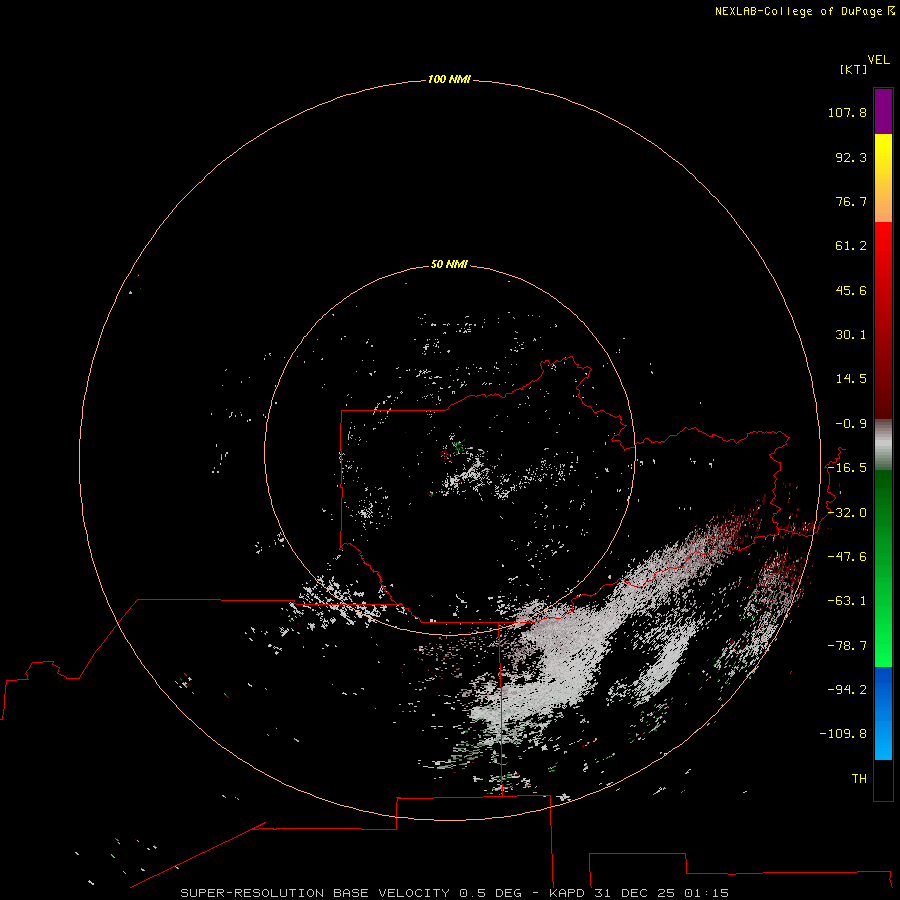Select the 45.6 velocity legend value
900x900 pixels.
tap(851, 290)
